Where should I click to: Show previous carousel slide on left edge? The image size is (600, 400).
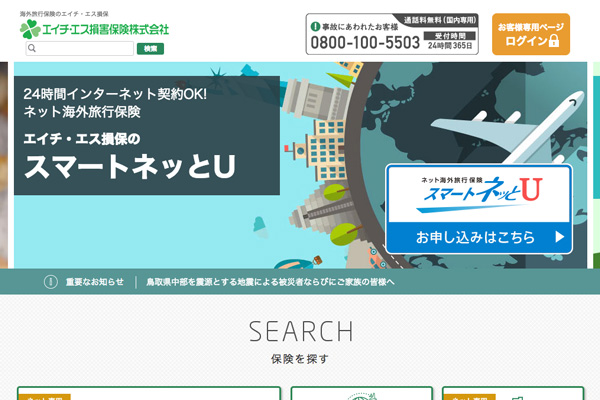(4, 165)
